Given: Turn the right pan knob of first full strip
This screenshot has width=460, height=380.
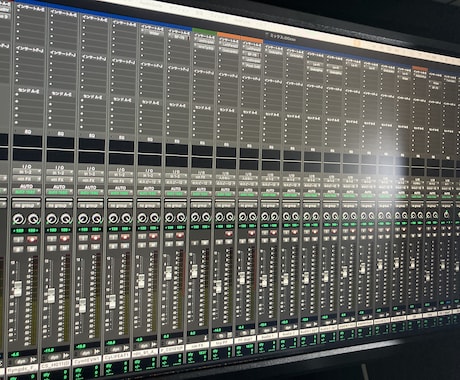Looking at the screenshot, I should (x=33, y=219).
